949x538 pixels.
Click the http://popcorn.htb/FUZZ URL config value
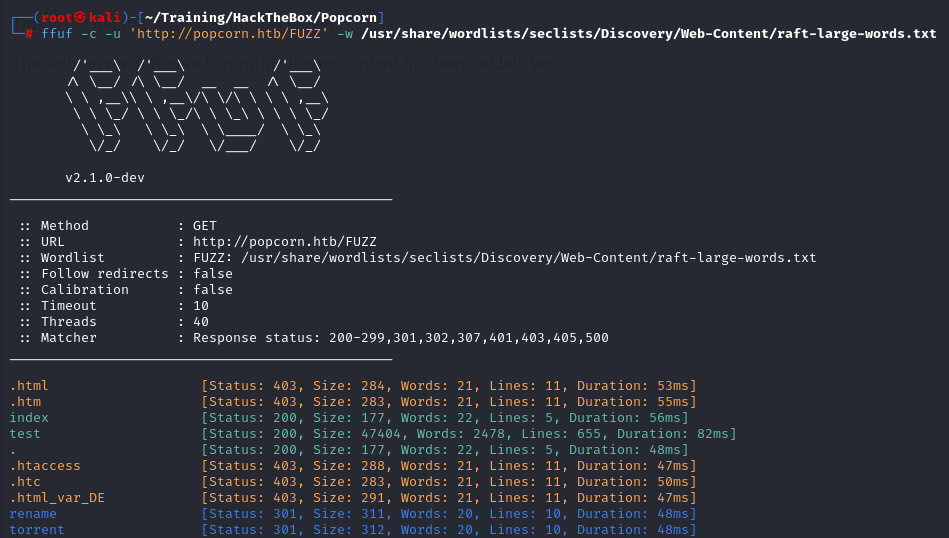284,242
